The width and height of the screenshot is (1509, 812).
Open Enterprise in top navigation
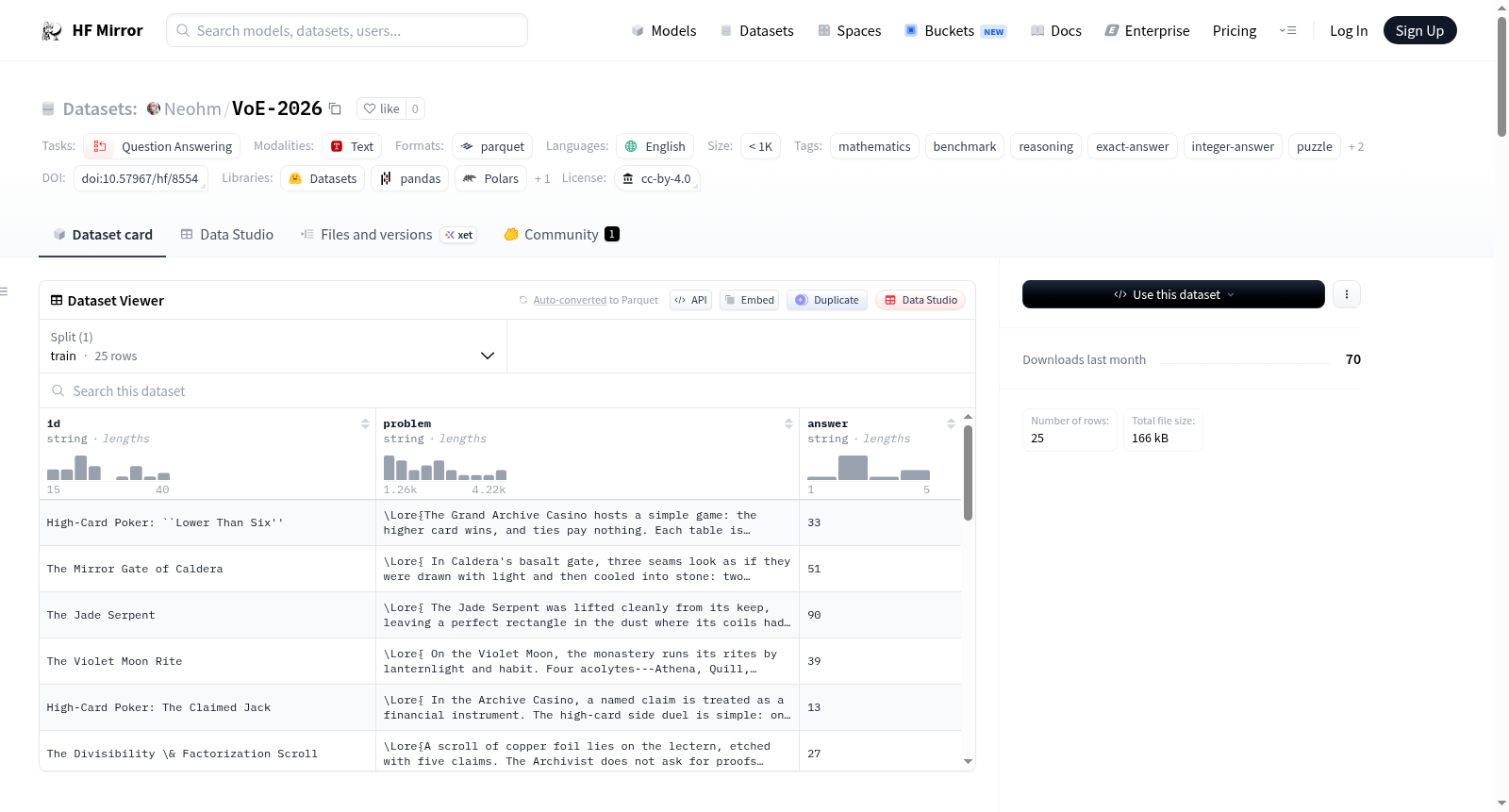pos(1147,30)
